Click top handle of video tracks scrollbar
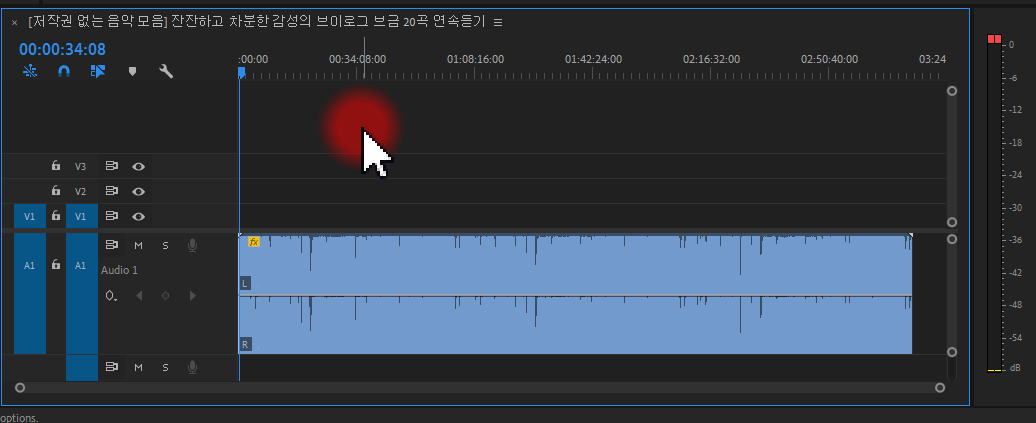This screenshot has width=1036, height=423. pos(952,91)
